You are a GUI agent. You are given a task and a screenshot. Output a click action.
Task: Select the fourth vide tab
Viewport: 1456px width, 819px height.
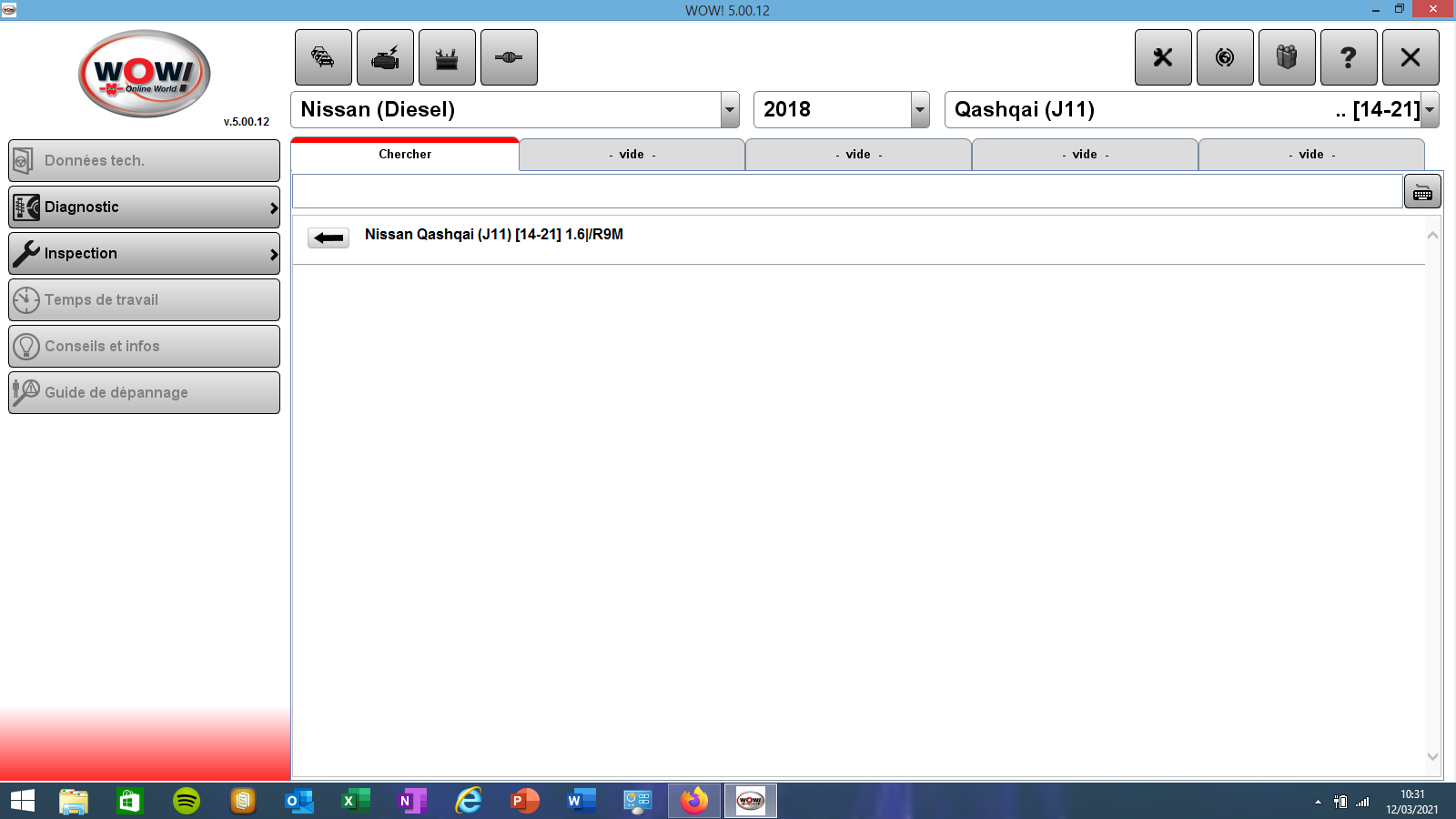(1311, 155)
